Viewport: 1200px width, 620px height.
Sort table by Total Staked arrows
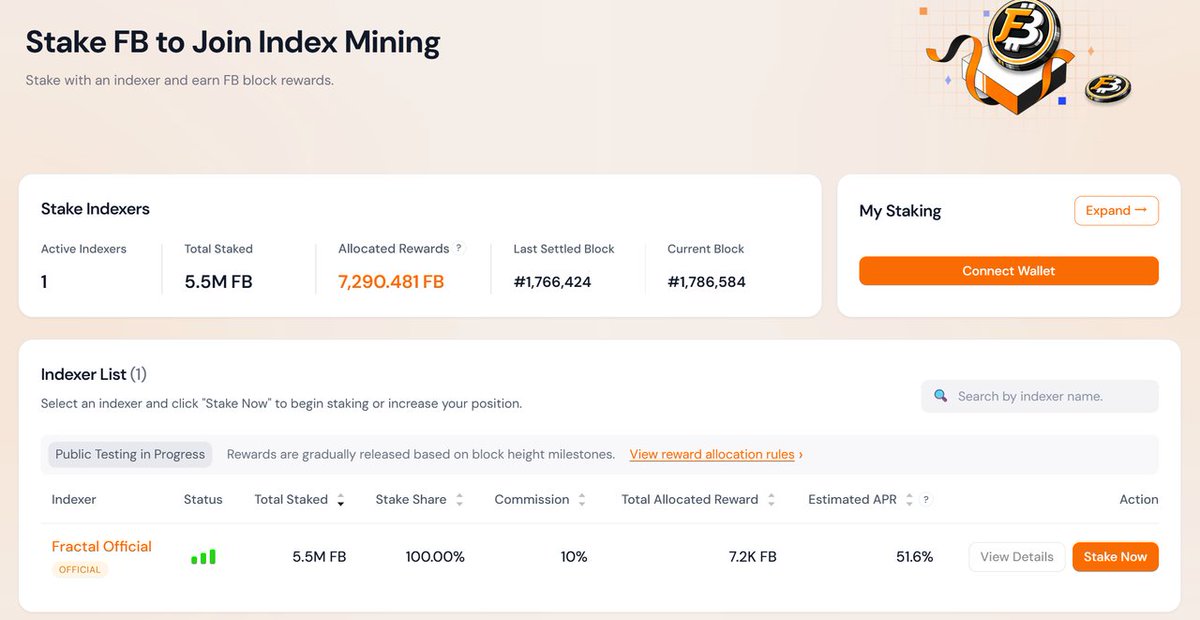[341, 499]
